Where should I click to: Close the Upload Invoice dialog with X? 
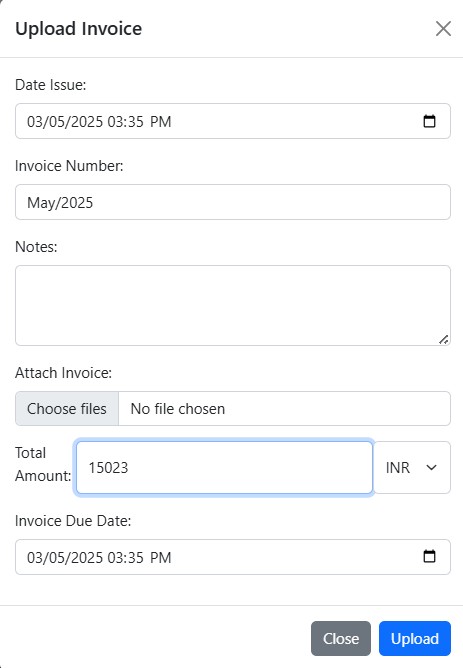443,29
